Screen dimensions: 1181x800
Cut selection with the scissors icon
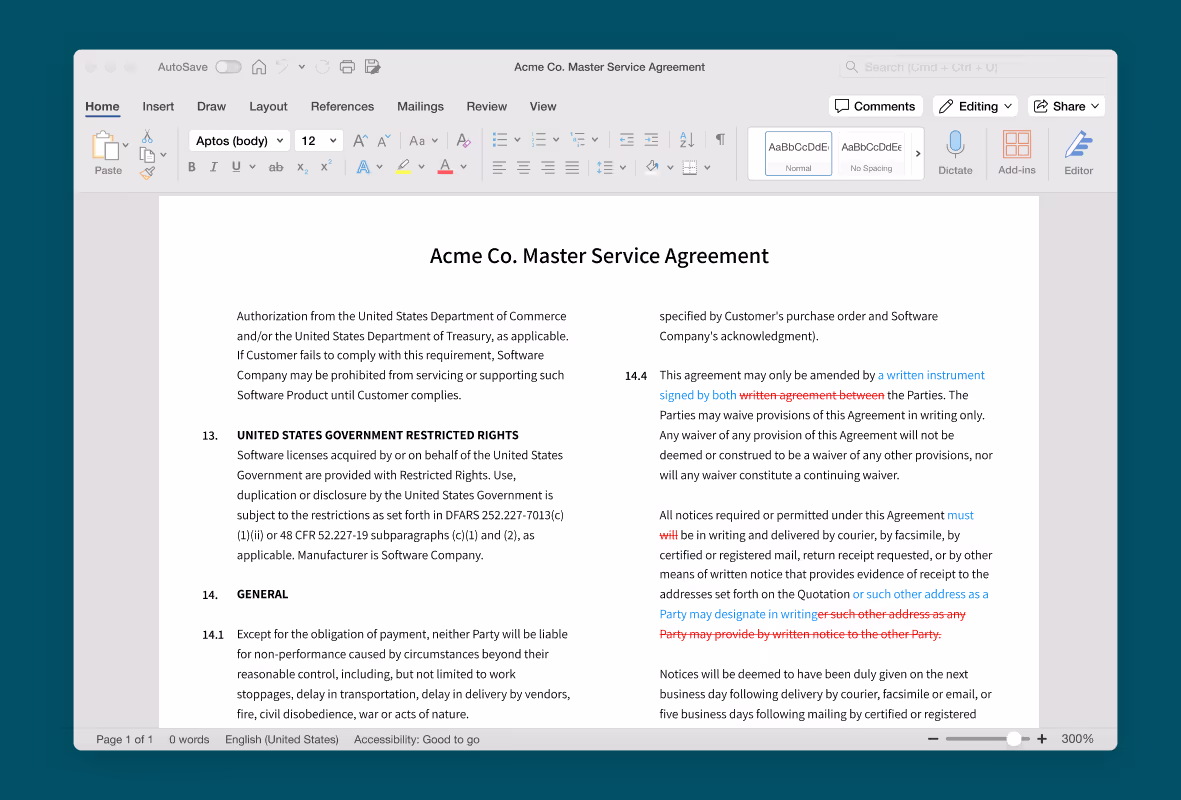click(148, 136)
